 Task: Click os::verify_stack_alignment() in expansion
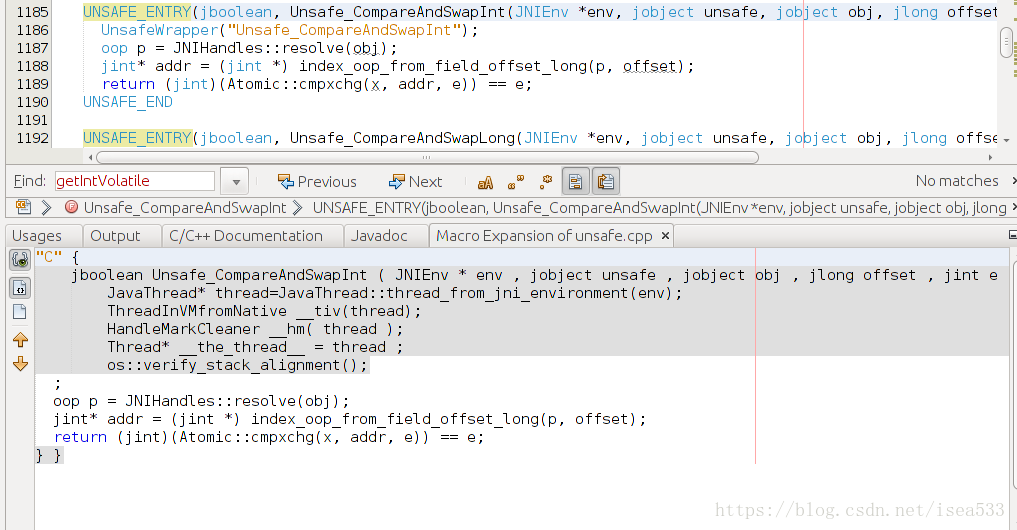(237, 365)
